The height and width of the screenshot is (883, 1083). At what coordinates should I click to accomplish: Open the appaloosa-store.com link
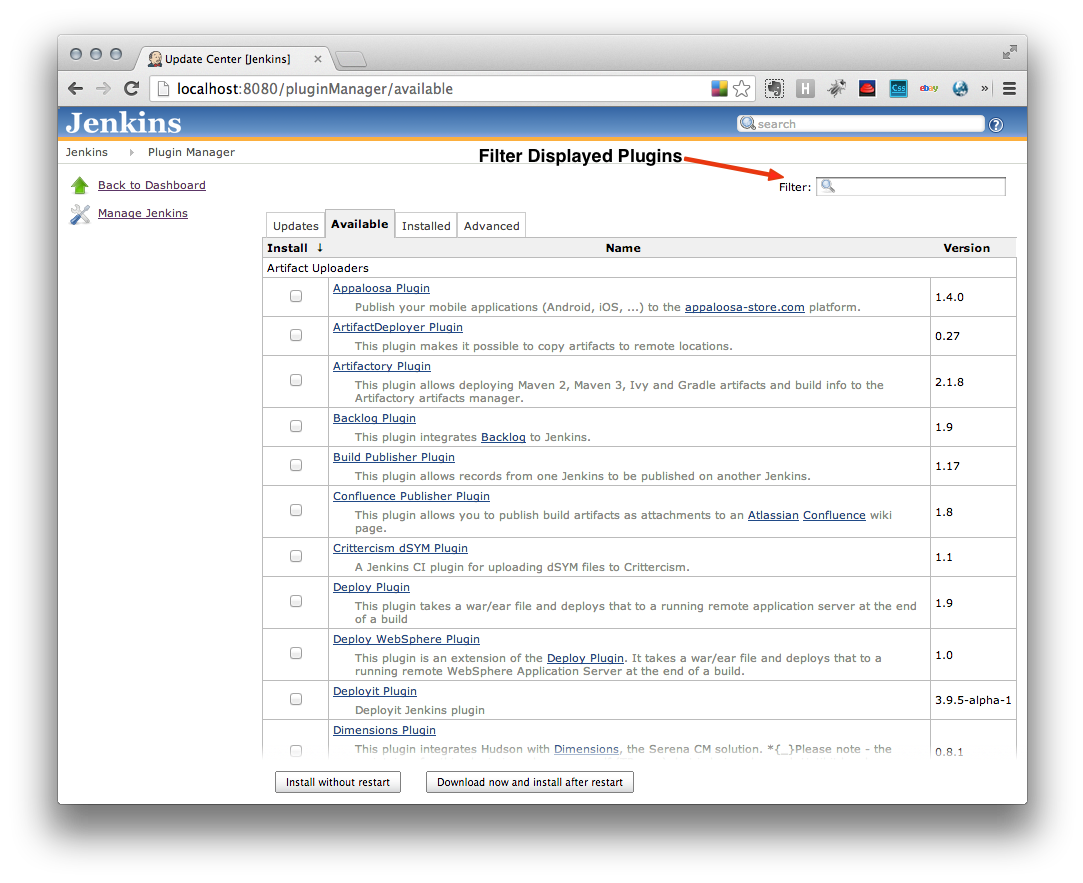[x=745, y=307]
